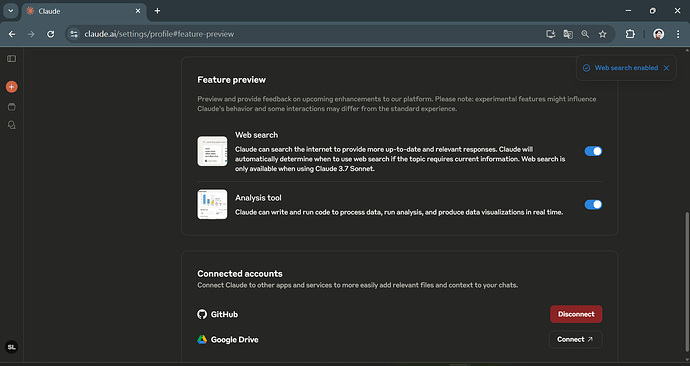Start a new chat with orange plus

11,87
